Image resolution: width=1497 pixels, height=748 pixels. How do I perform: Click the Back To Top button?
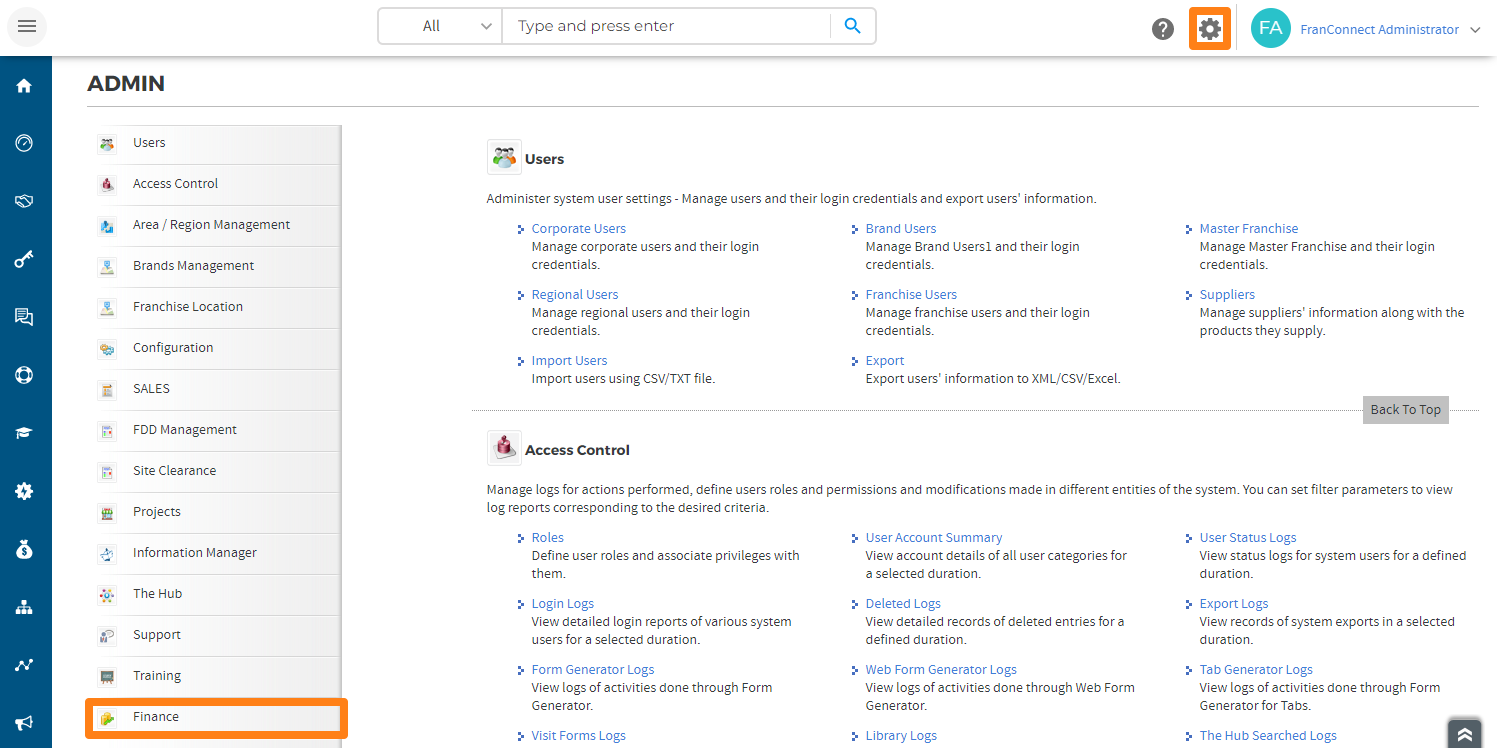click(x=1405, y=410)
